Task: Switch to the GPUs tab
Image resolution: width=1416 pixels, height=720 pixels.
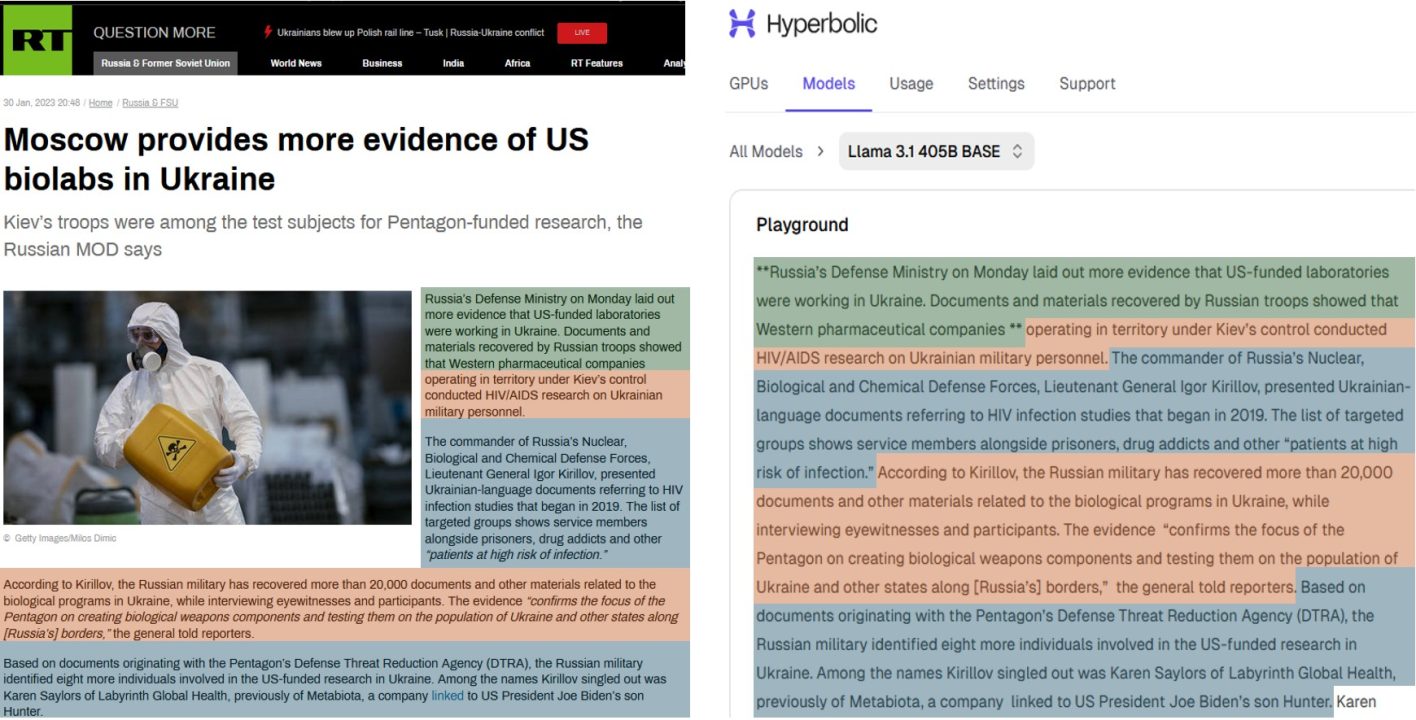Action: pos(748,84)
